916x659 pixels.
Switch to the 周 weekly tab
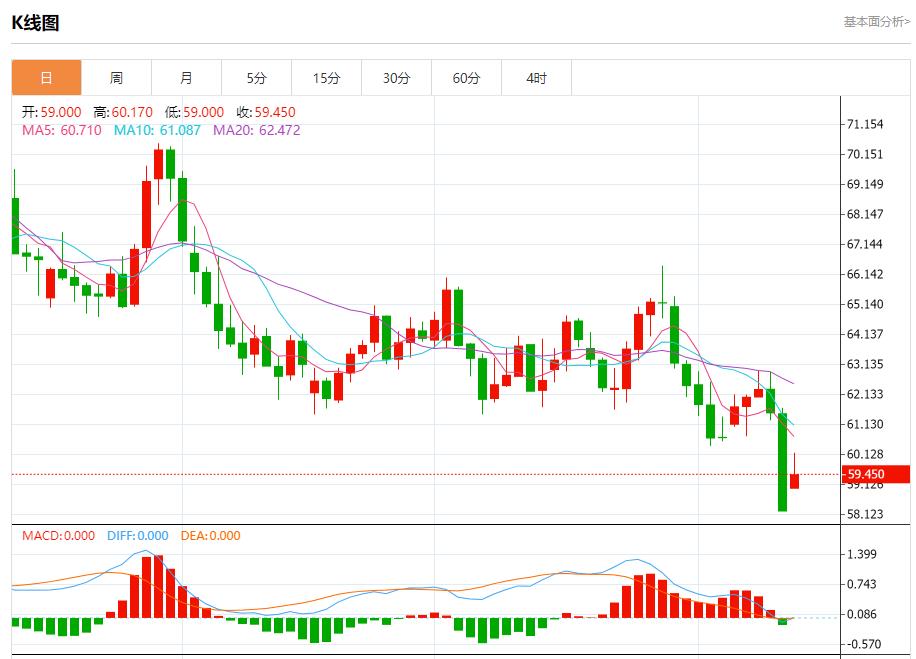(x=116, y=78)
